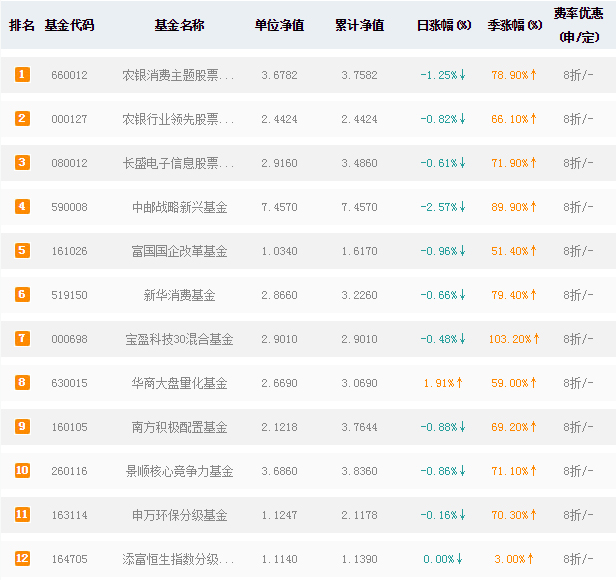Open fund 农银行业领先股票...
The image size is (616, 580).
[178, 119]
